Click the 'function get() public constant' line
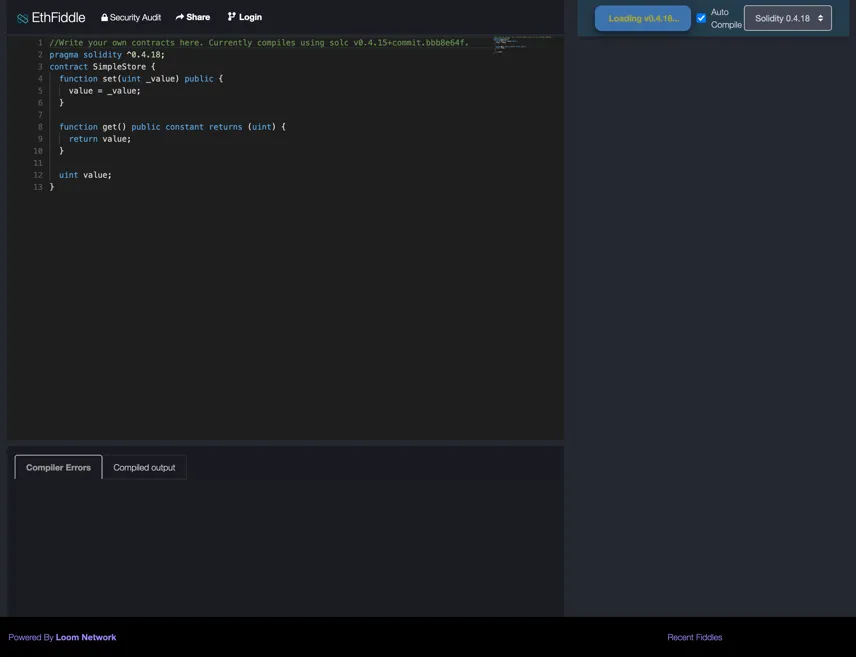Screen dimensions: 856x657 pos(172,127)
